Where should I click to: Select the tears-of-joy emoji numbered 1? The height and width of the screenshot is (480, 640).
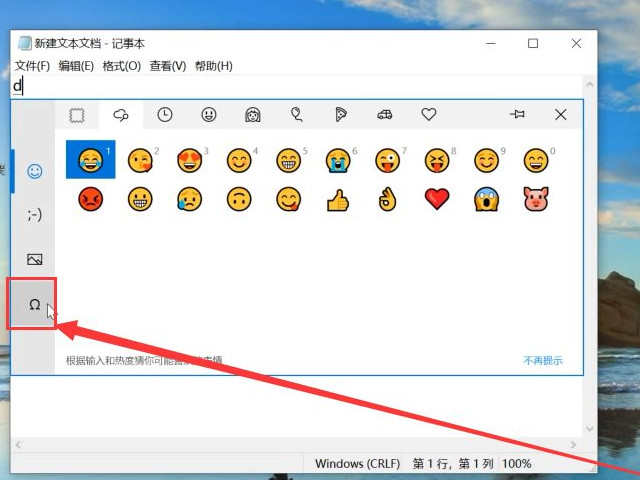click(x=91, y=160)
